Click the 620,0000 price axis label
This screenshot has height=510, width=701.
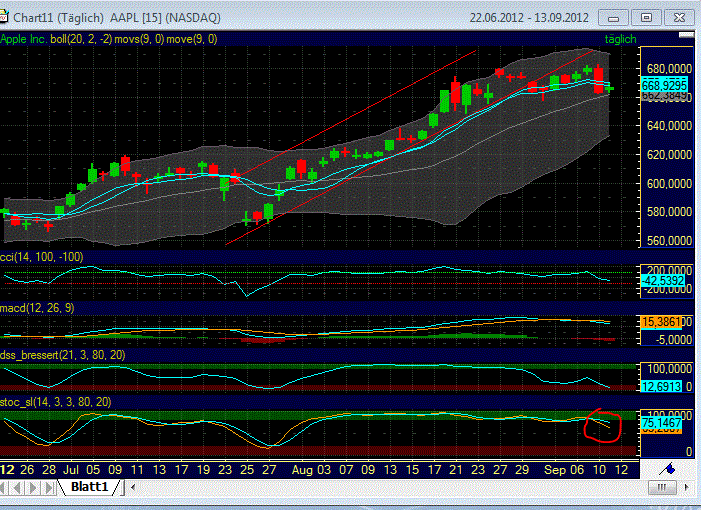(x=669, y=155)
